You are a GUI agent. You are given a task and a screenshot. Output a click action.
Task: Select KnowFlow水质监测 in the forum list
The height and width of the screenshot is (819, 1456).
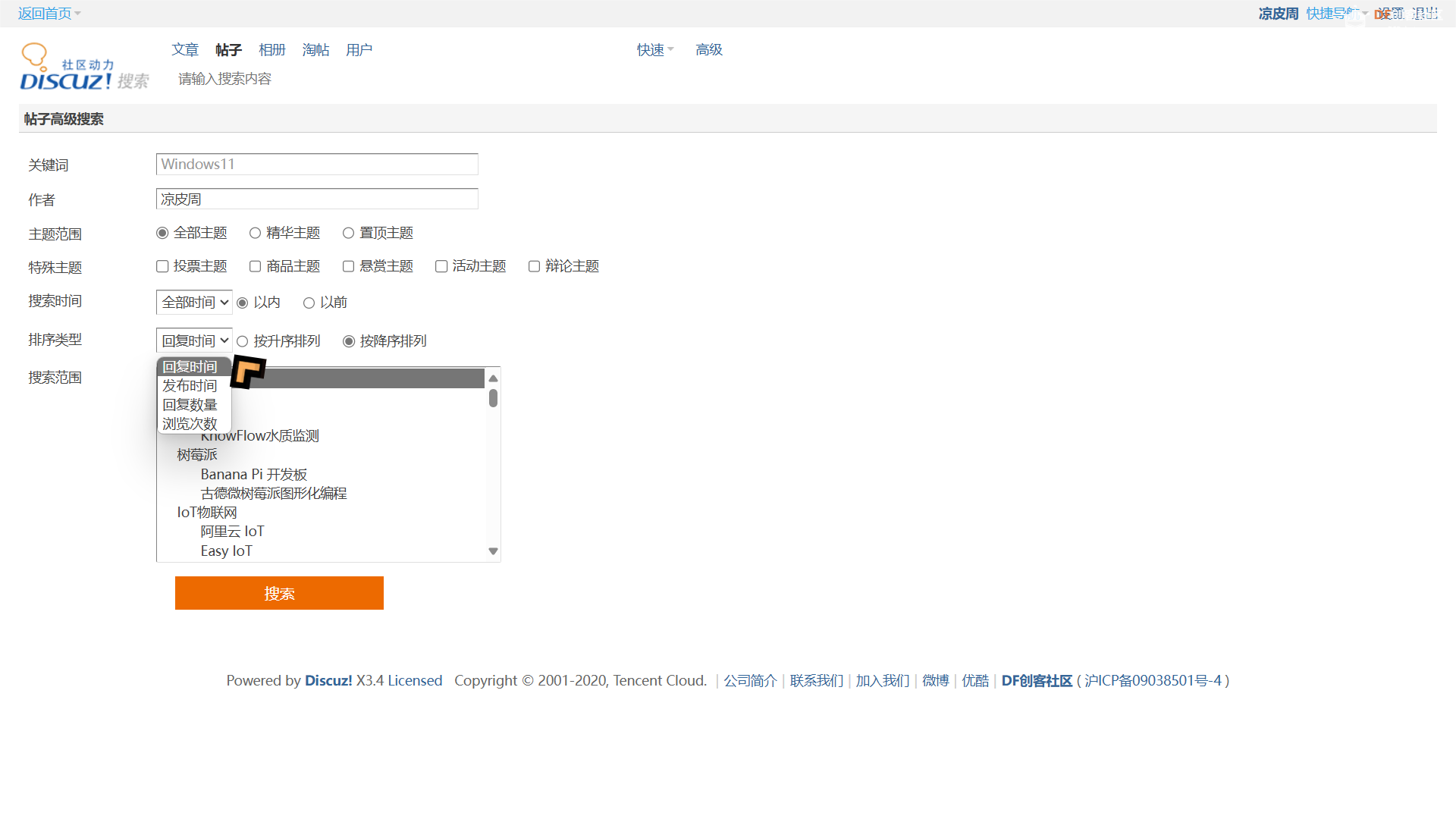click(260, 436)
